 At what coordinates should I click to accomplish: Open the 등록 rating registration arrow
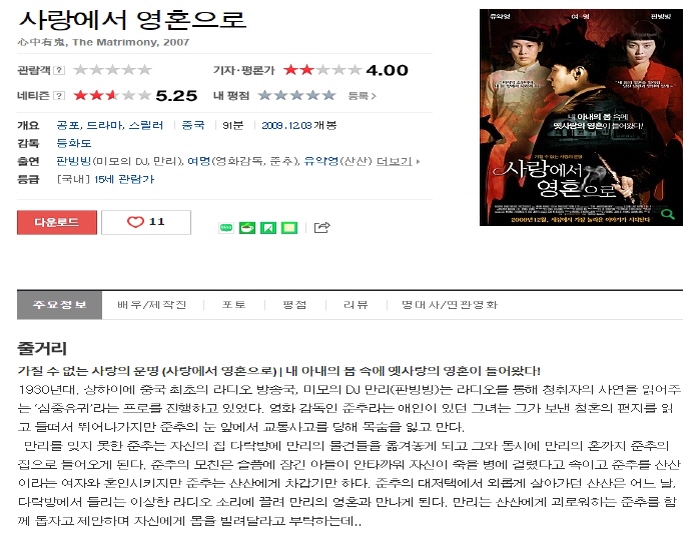click(x=362, y=96)
